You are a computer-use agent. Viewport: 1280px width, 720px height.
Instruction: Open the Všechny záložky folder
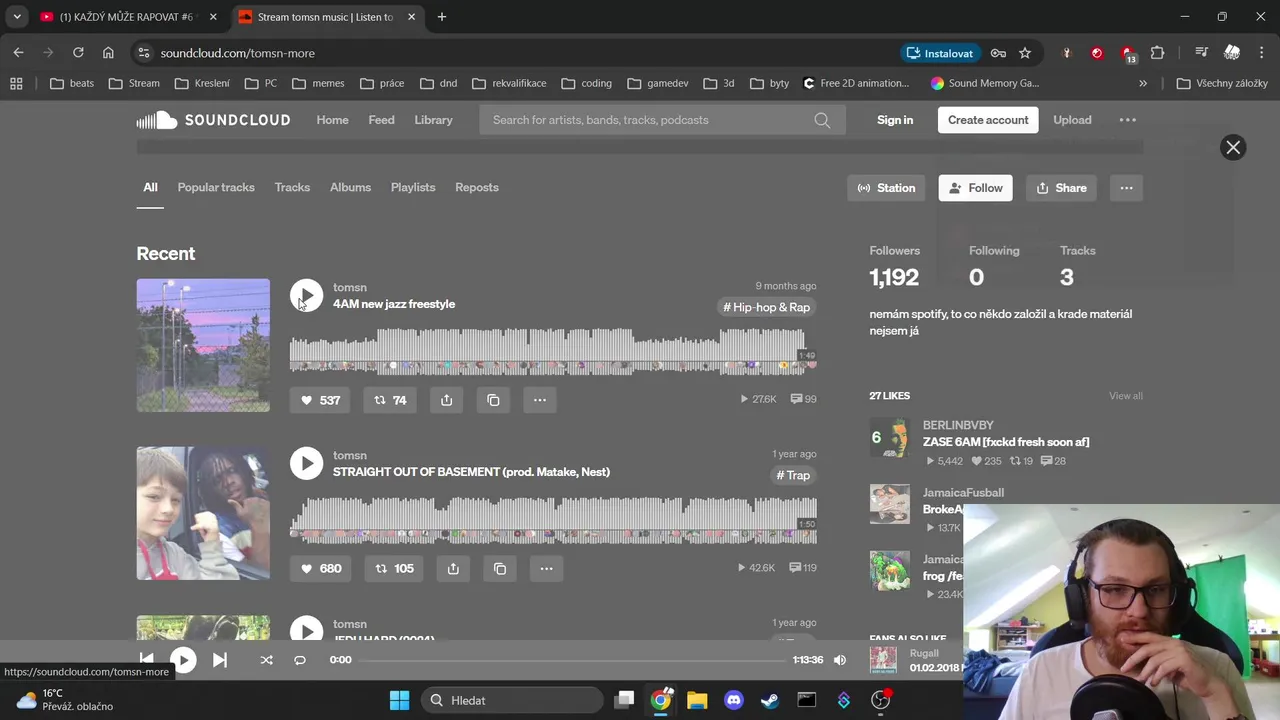coord(1222,83)
